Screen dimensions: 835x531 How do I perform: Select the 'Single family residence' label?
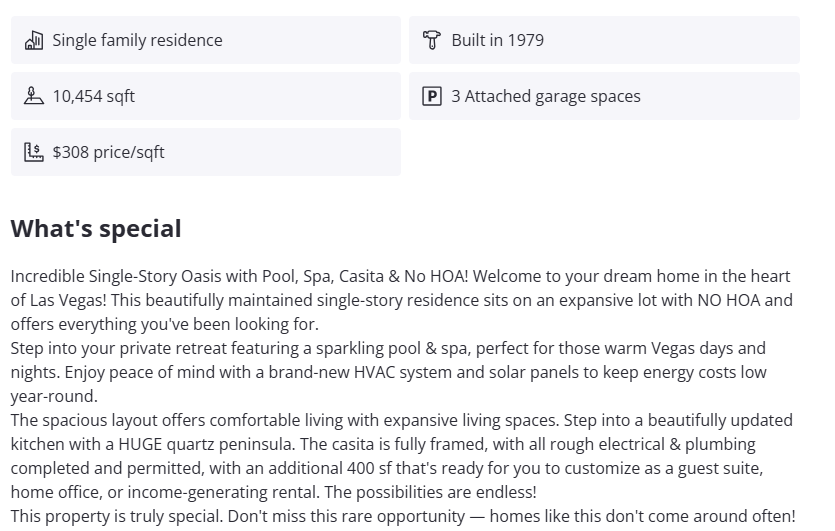[x=137, y=40]
